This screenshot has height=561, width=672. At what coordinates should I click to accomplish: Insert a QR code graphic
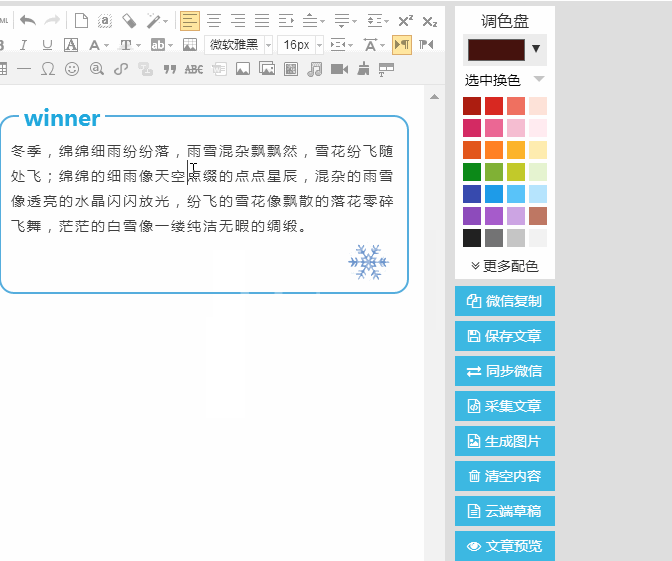[291, 69]
